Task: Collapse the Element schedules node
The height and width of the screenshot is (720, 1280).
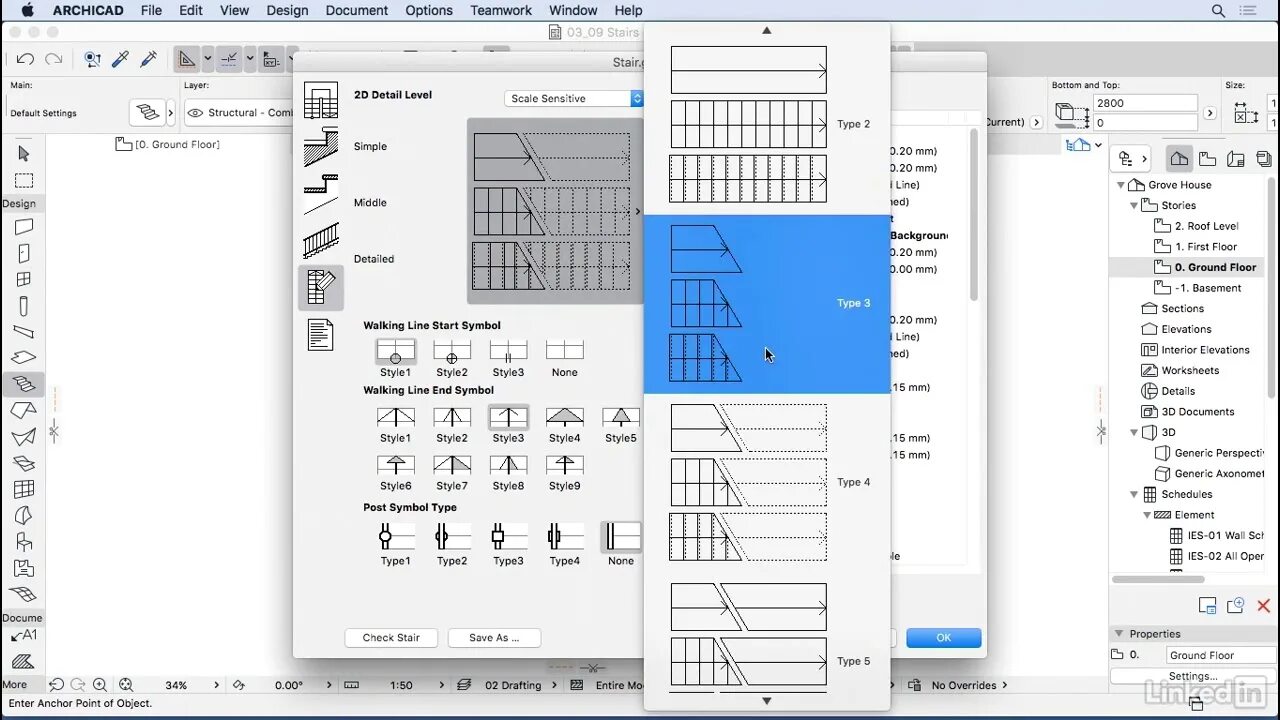Action: click(x=1147, y=515)
